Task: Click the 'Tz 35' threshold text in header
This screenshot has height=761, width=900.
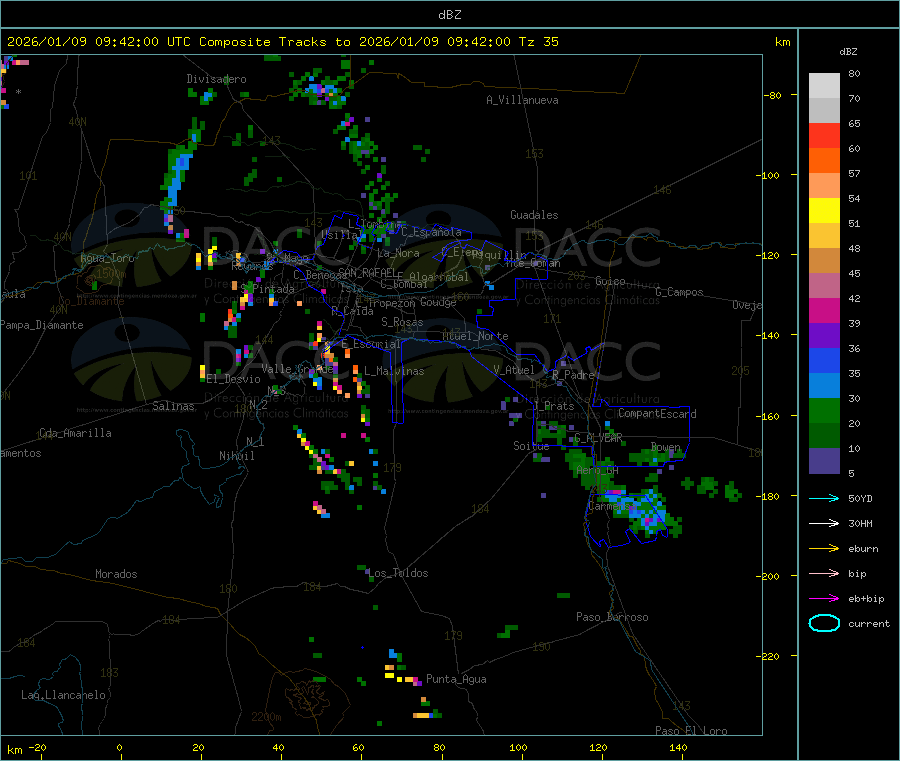Action: pyautogui.click(x=538, y=42)
